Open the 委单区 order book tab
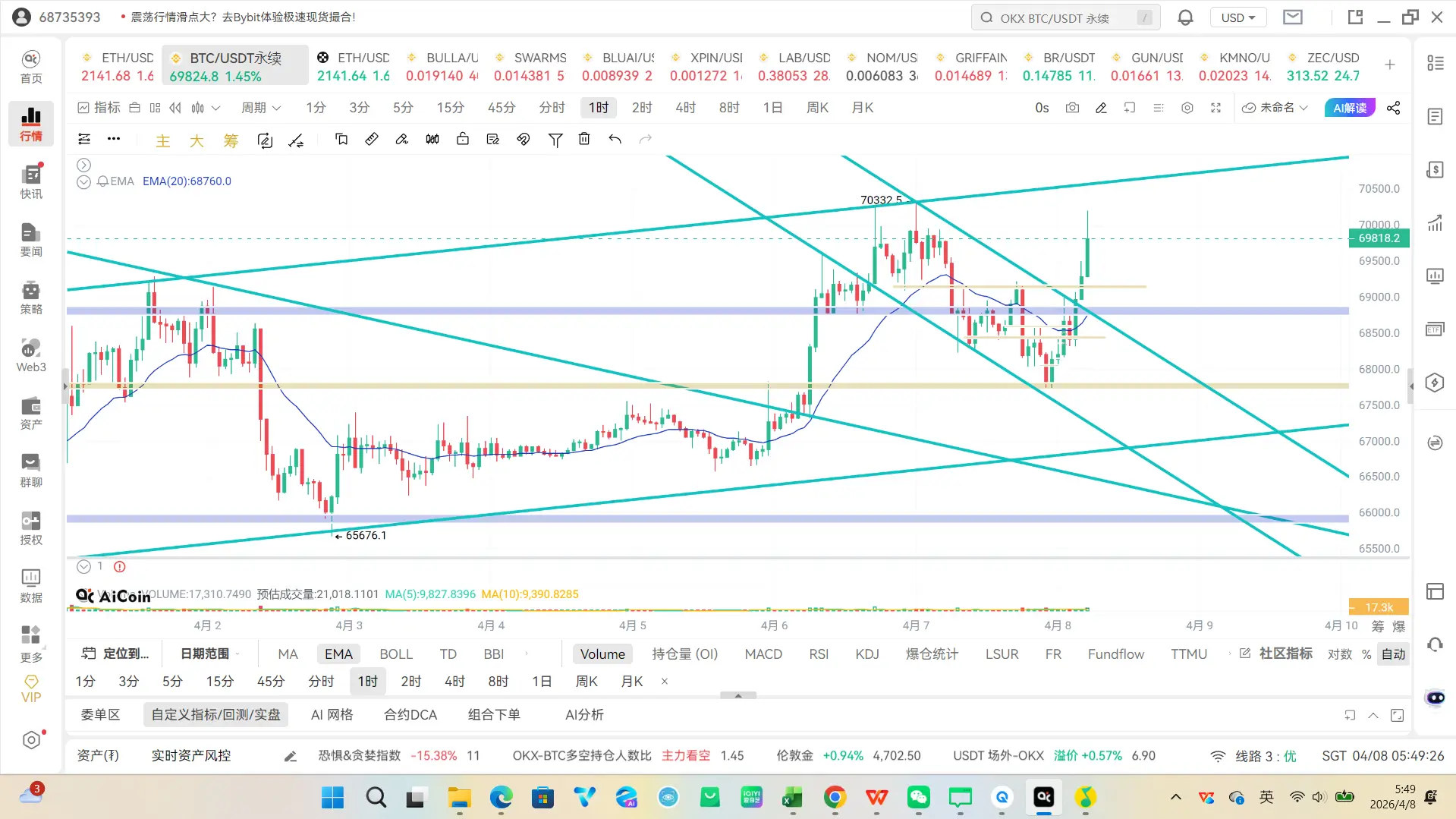 point(100,715)
